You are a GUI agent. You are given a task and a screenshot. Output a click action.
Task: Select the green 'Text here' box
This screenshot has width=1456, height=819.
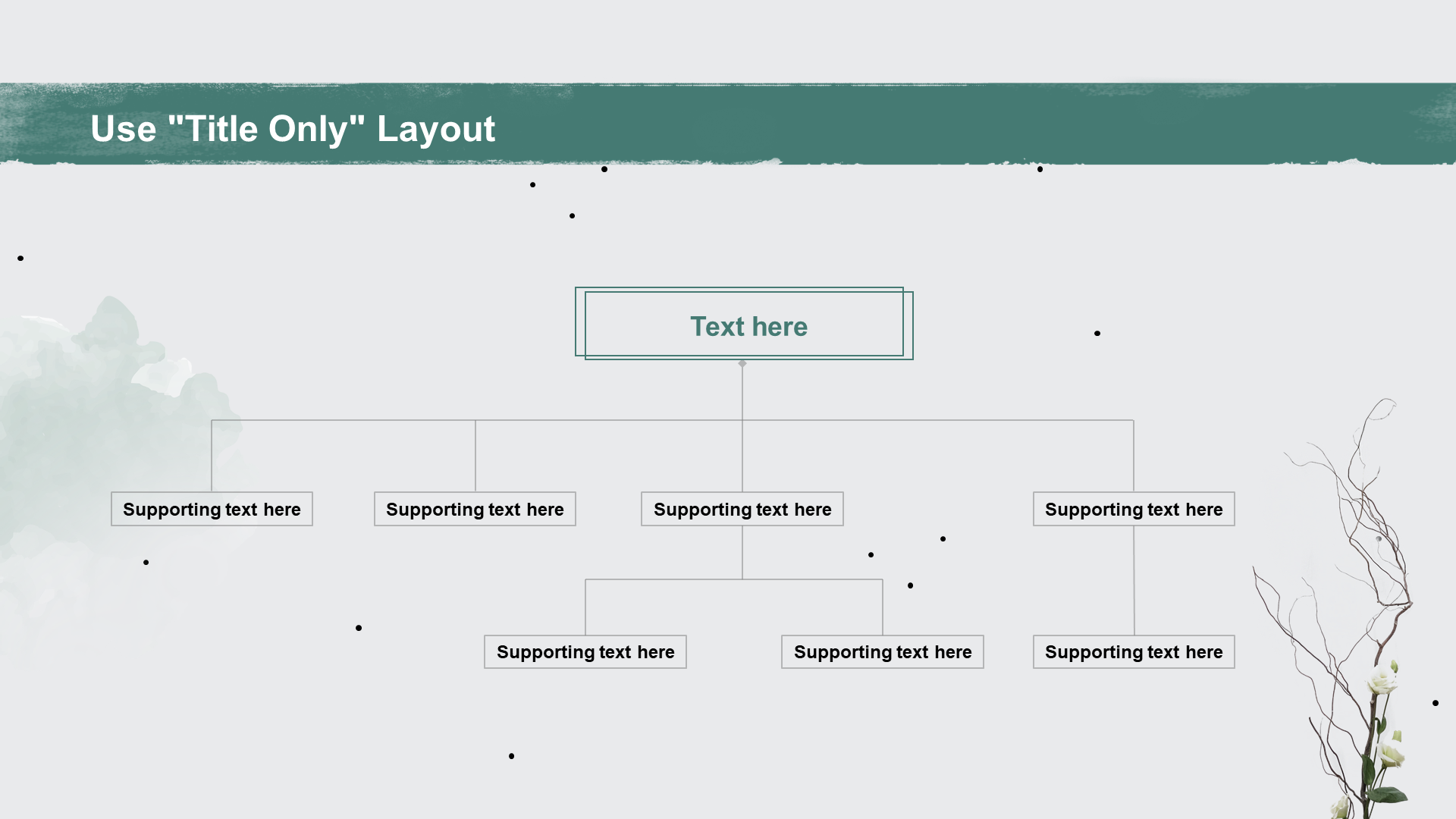(x=748, y=327)
